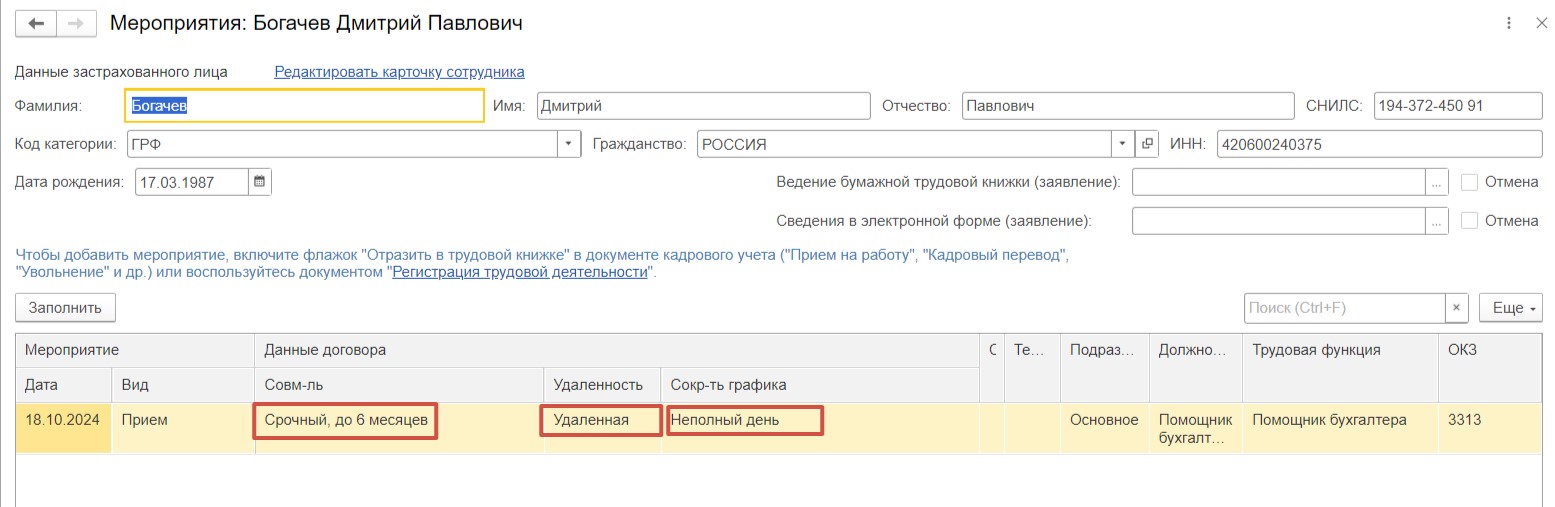This screenshot has height=507, width=1555.
Task: Select the Удаленная cell
Action: tap(602, 429)
